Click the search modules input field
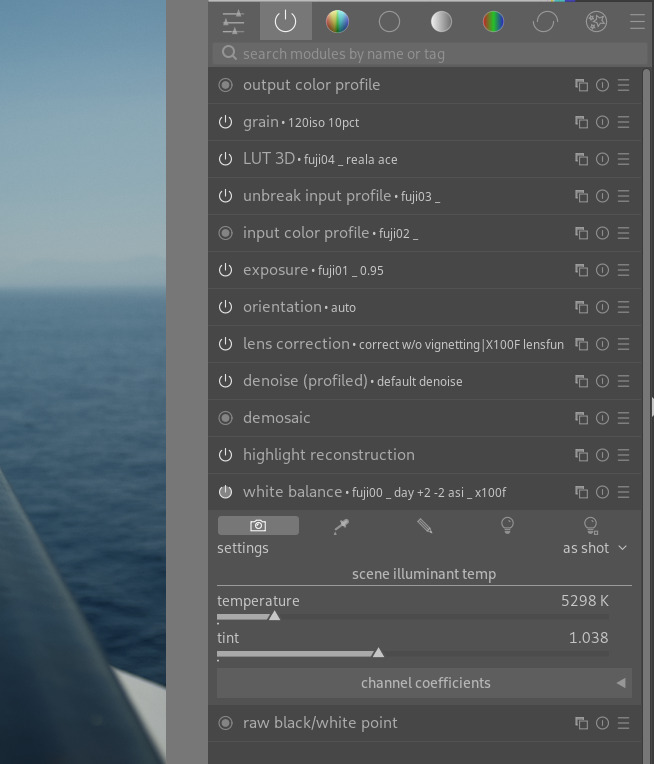The height and width of the screenshot is (764, 654). coord(430,54)
